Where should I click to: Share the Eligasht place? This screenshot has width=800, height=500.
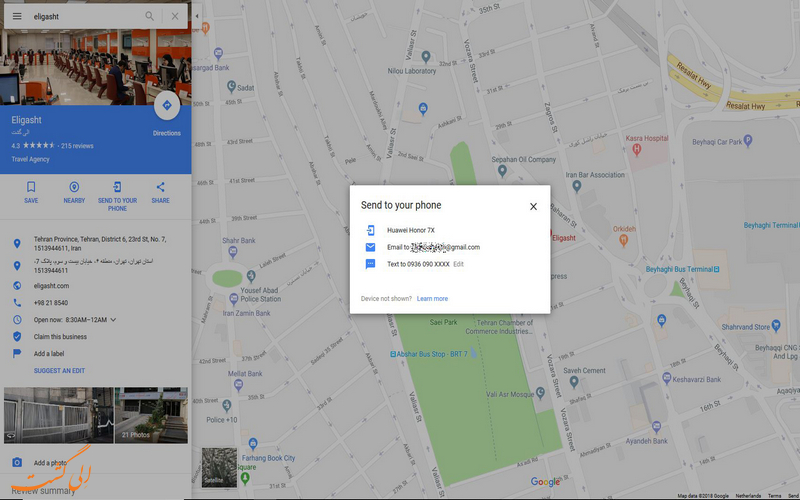coord(160,192)
